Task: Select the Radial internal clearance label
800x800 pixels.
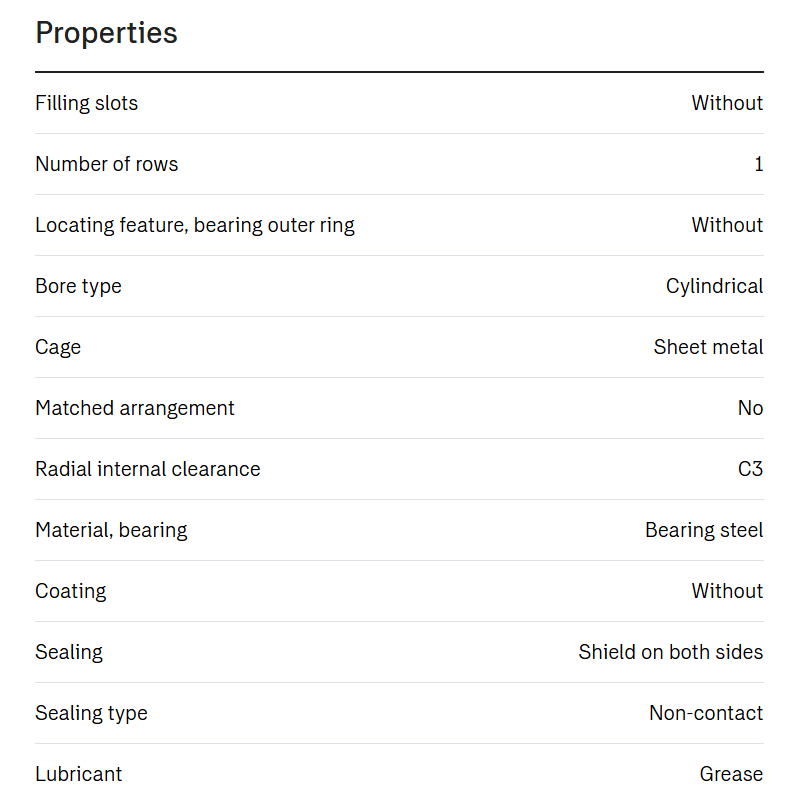Action: [148, 469]
